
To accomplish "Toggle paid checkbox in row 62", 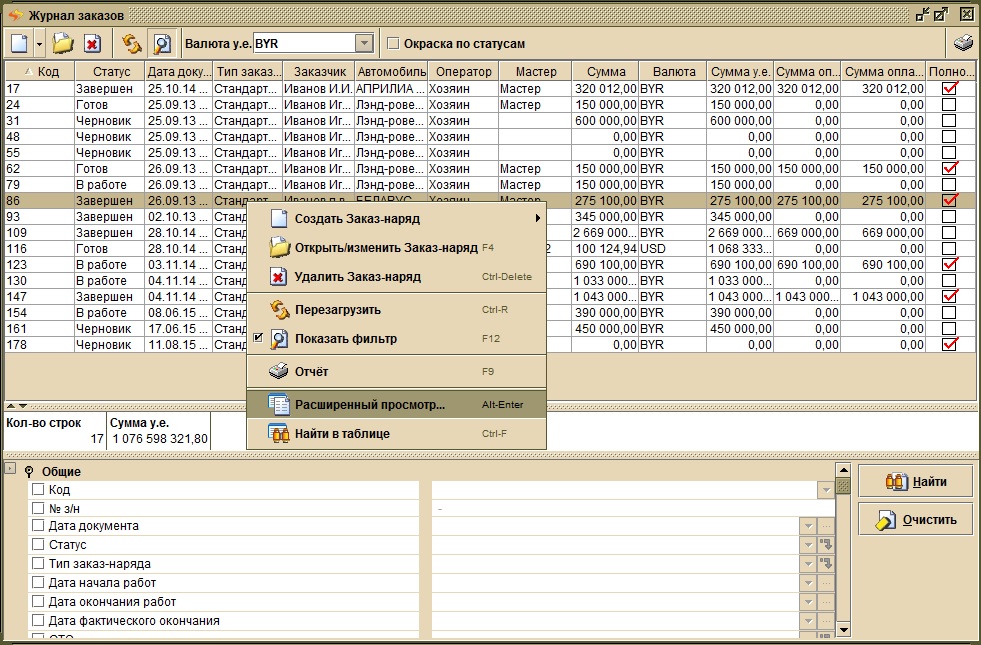I will (950, 168).
